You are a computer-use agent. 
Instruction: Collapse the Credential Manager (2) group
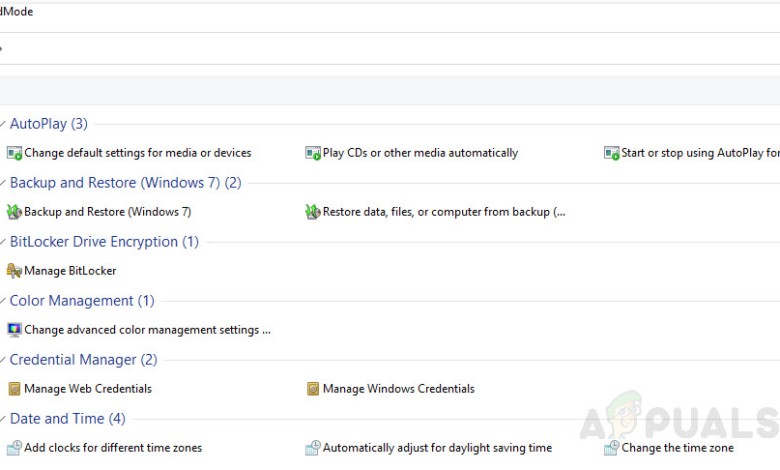(2, 360)
